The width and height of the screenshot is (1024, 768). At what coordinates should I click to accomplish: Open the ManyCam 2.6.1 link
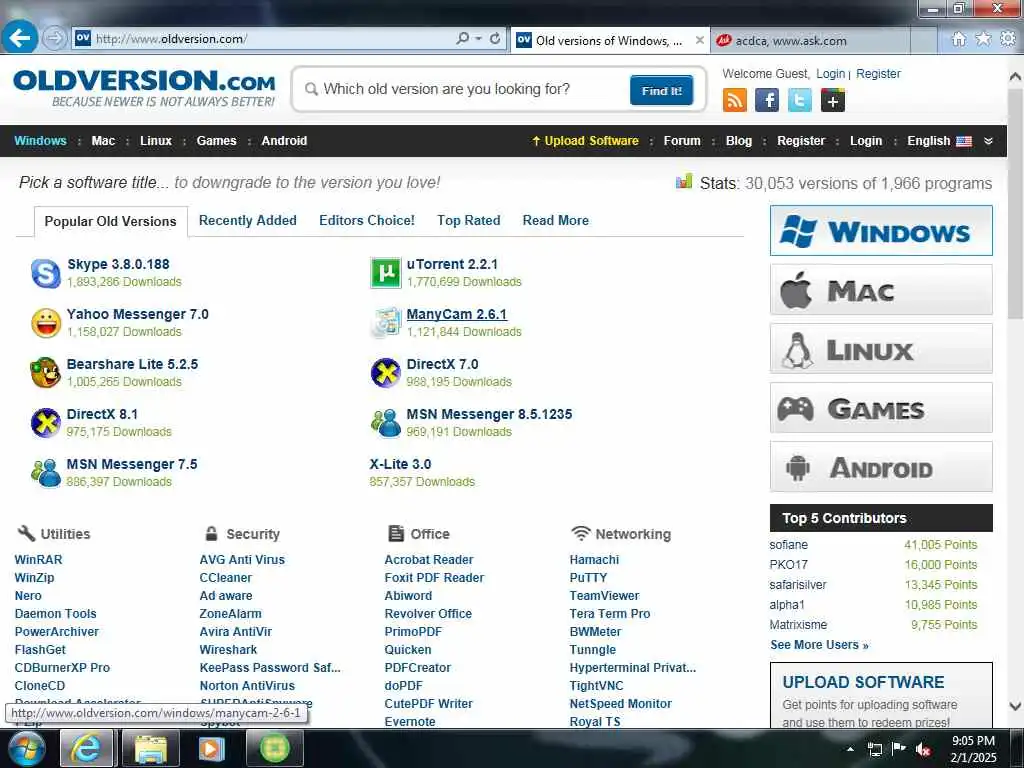456,314
